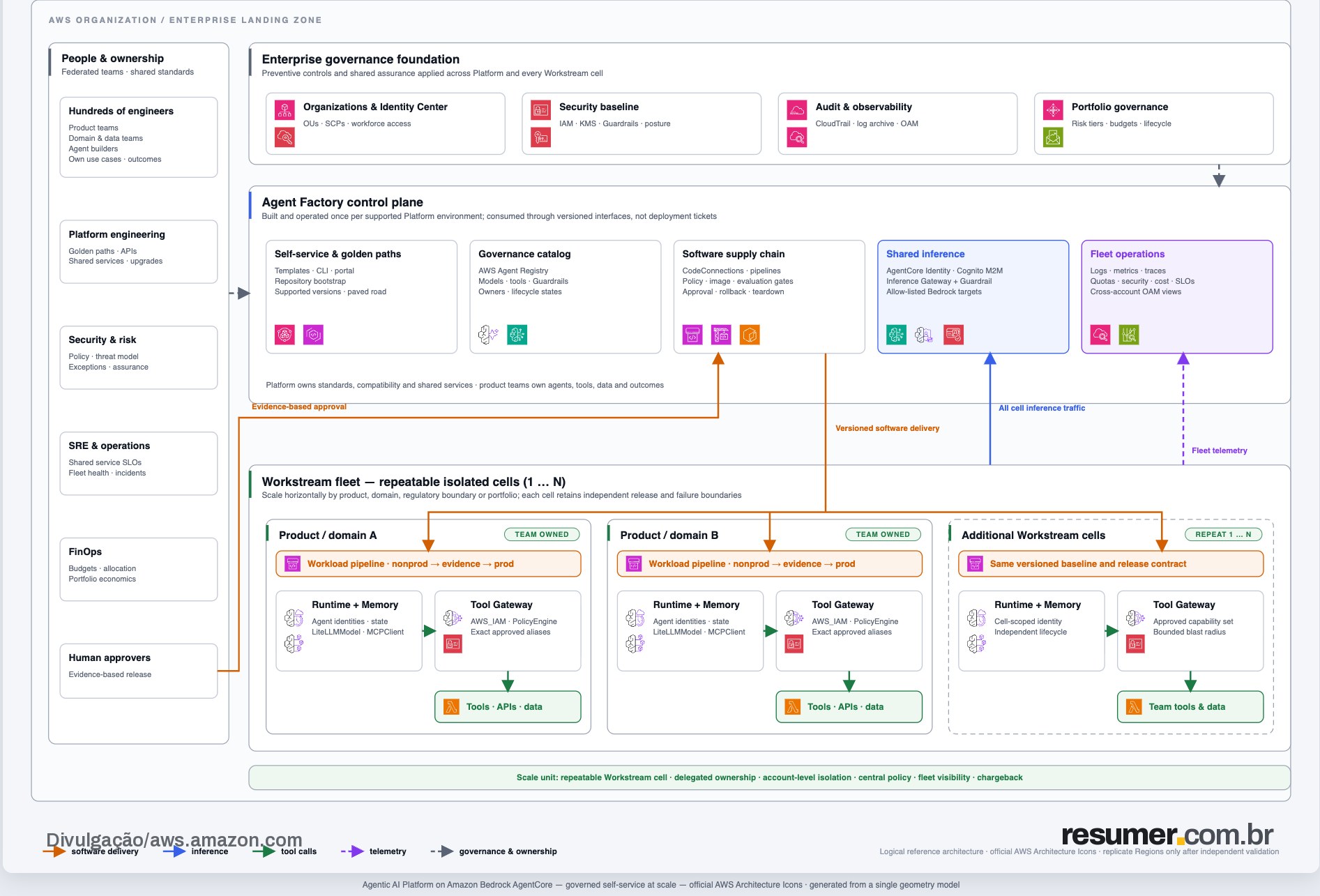Click the red icon in the Shared inference card
This screenshot has height=896, width=1320.
click(x=953, y=335)
